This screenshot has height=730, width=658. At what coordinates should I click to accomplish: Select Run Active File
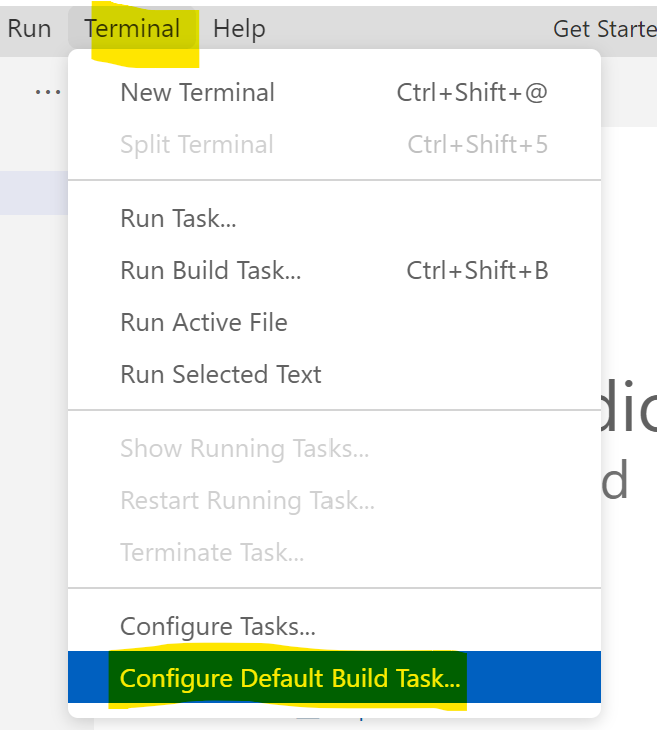203,322
